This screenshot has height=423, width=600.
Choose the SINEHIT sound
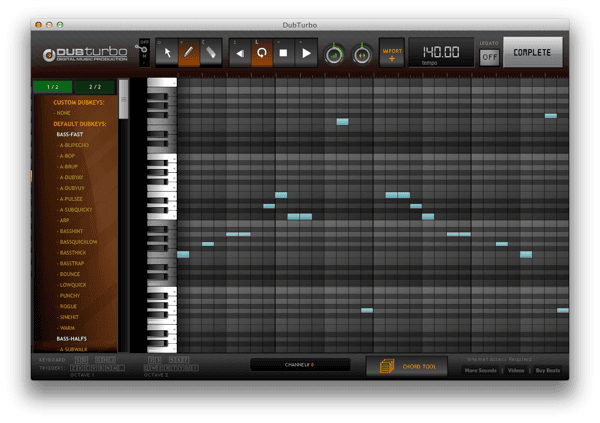[x=69, y=317]
